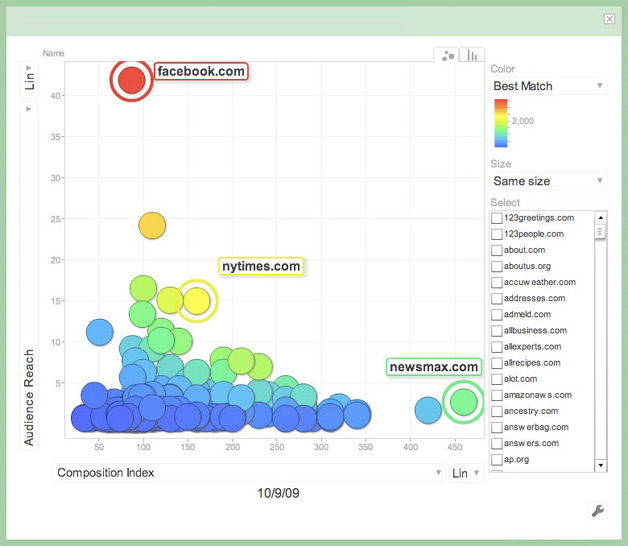Open the horizontal axis Lin scale dropdown
Image resolution: width=628 pixels, height=546 pixels.
click(x=461, y=473)
